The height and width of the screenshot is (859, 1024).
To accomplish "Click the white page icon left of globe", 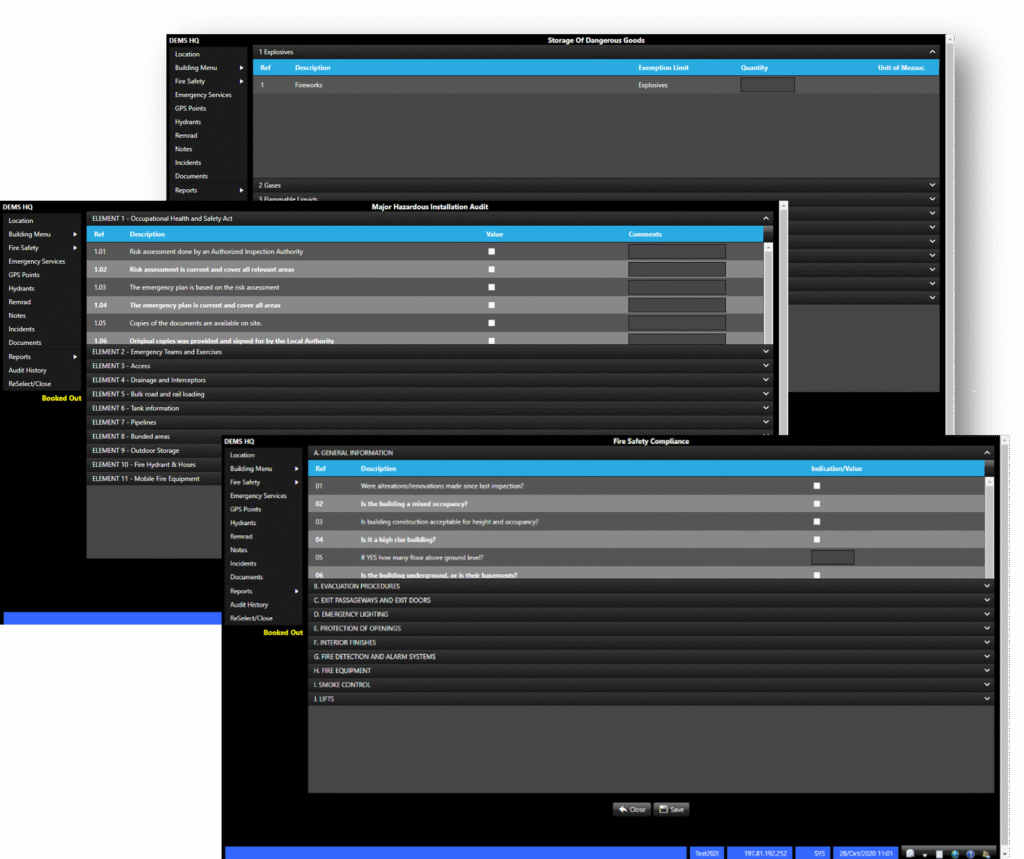I will tap(939, 853).
